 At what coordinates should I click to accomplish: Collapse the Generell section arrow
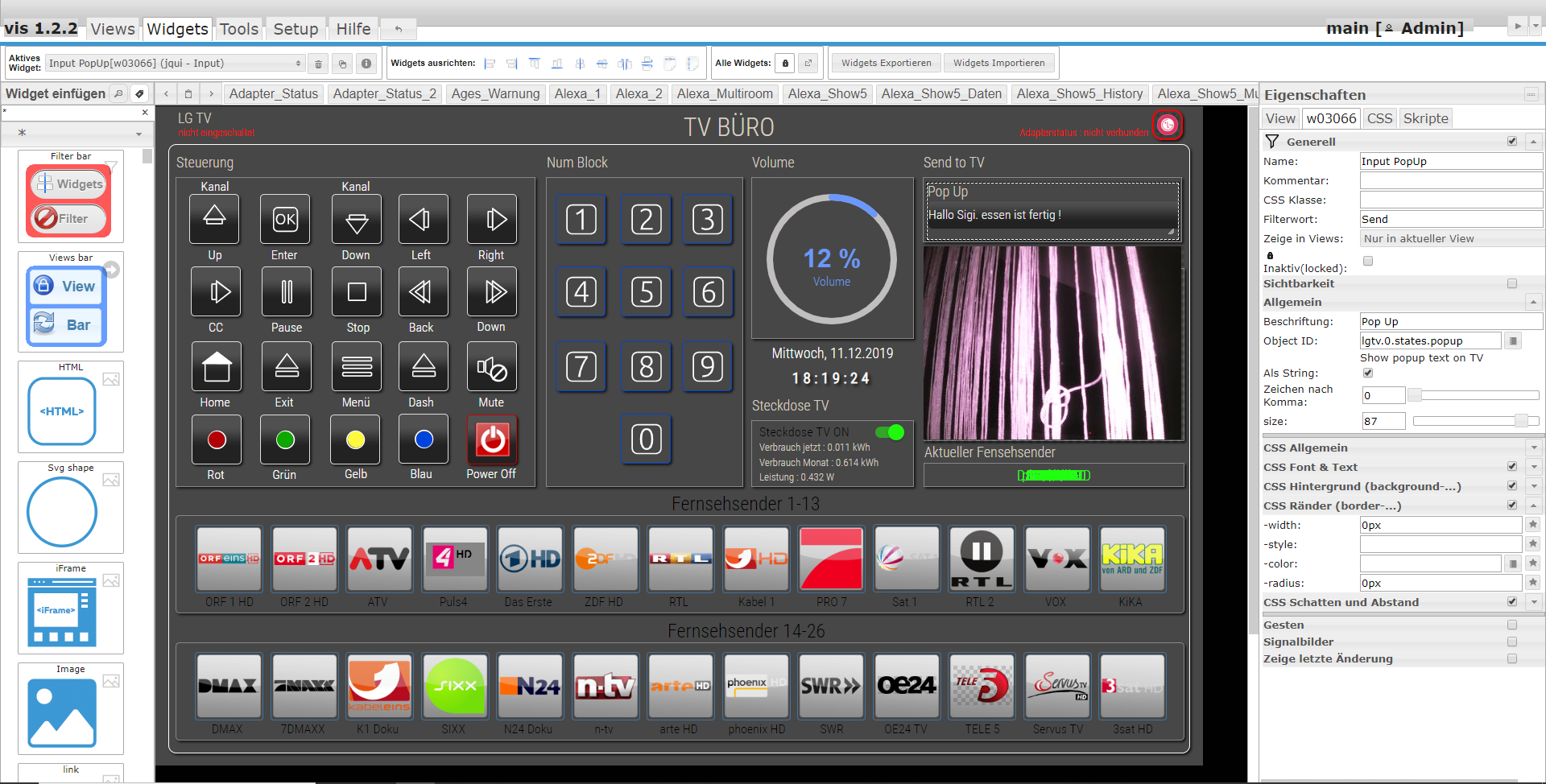click(1533, 142)
